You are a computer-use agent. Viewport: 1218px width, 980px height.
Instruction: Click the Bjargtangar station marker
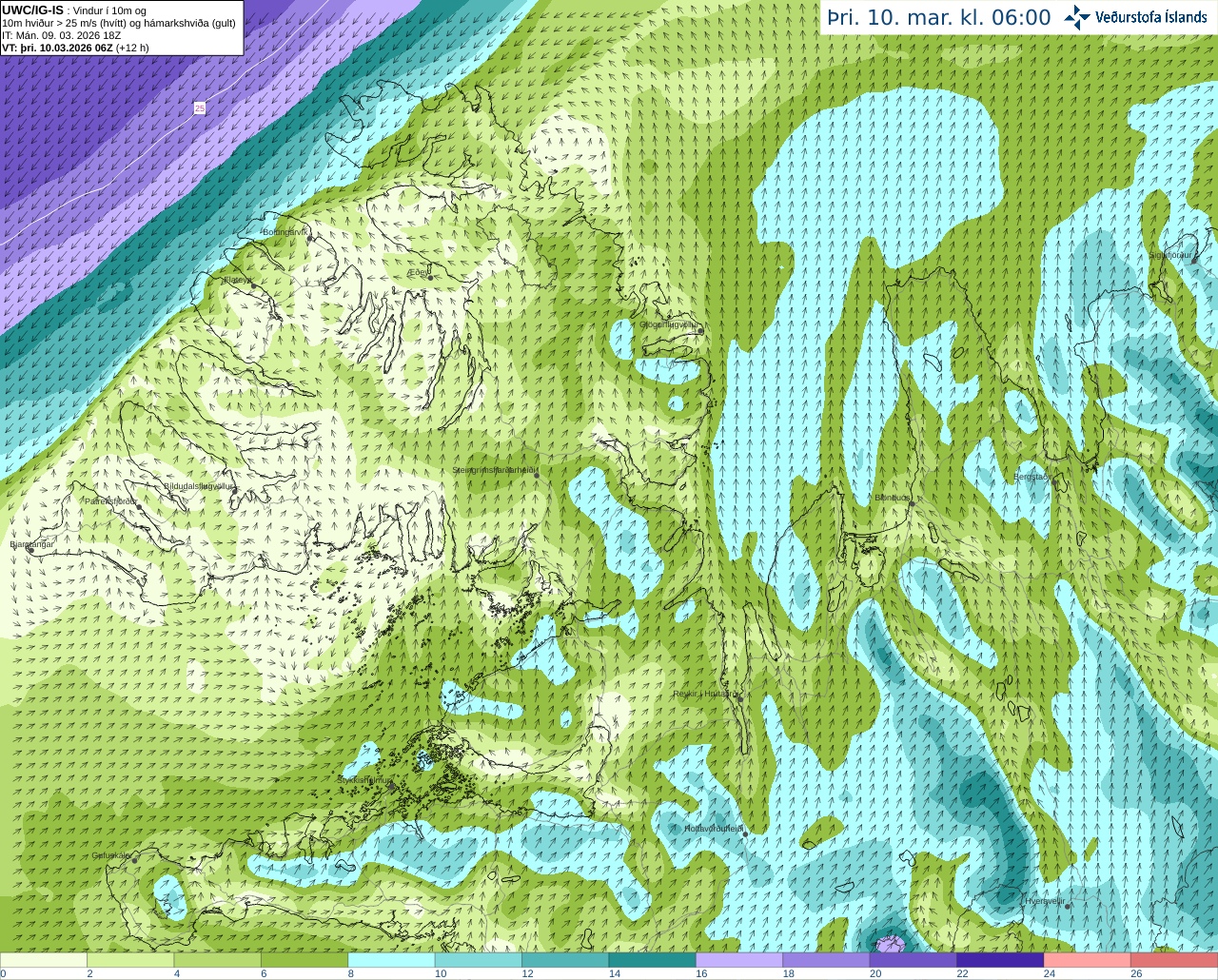click(30, 549)
